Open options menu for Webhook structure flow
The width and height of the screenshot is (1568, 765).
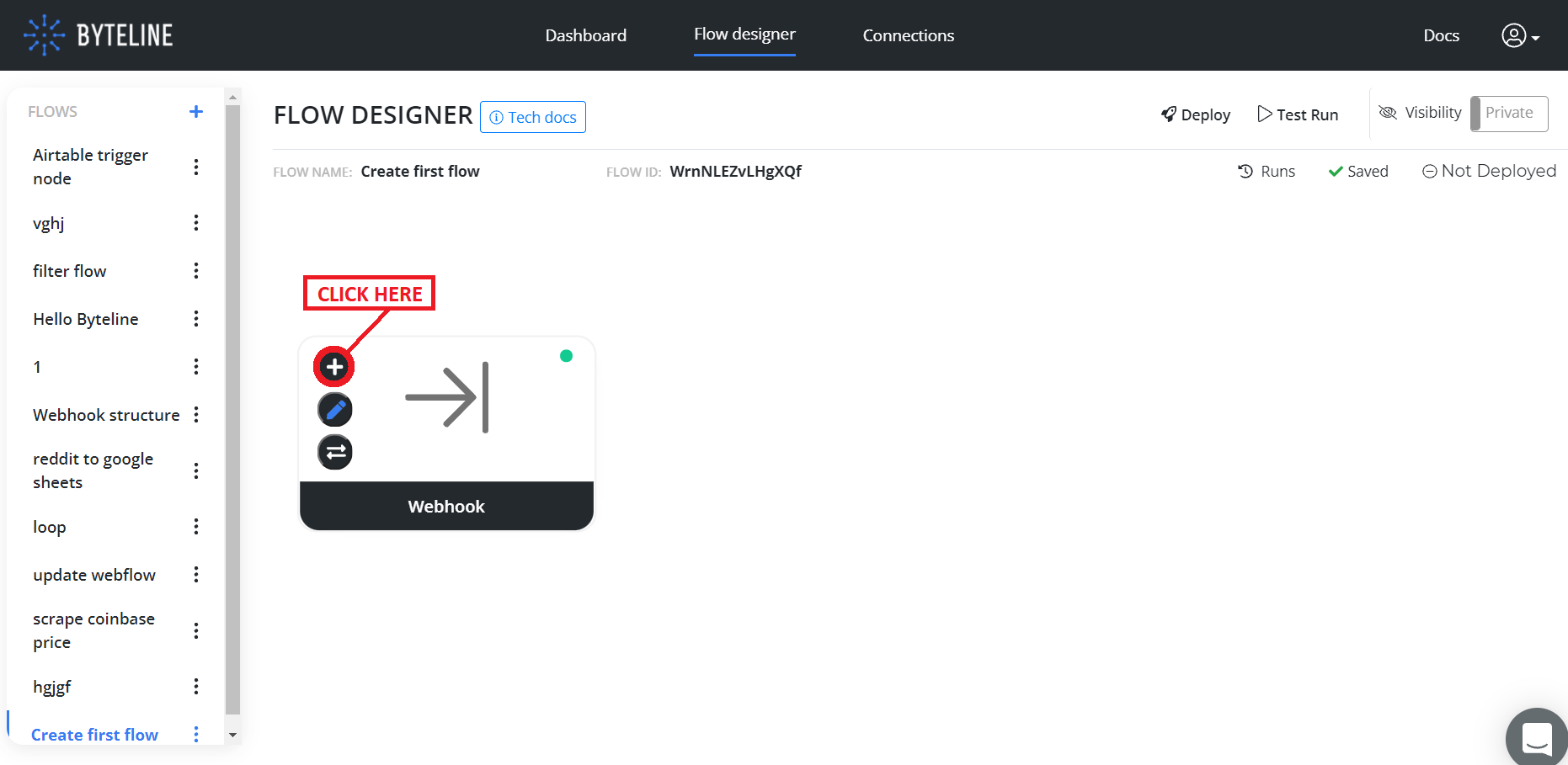[196, 415]
